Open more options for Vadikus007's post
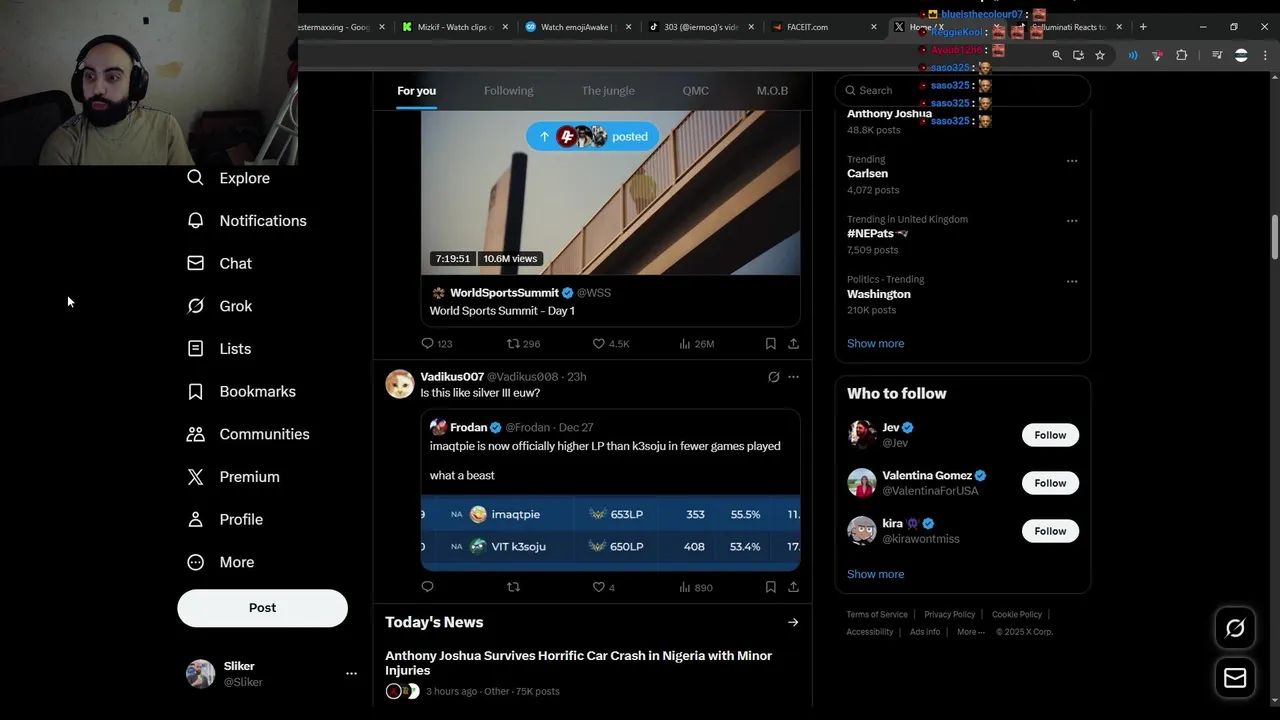 tap(793, 377)
